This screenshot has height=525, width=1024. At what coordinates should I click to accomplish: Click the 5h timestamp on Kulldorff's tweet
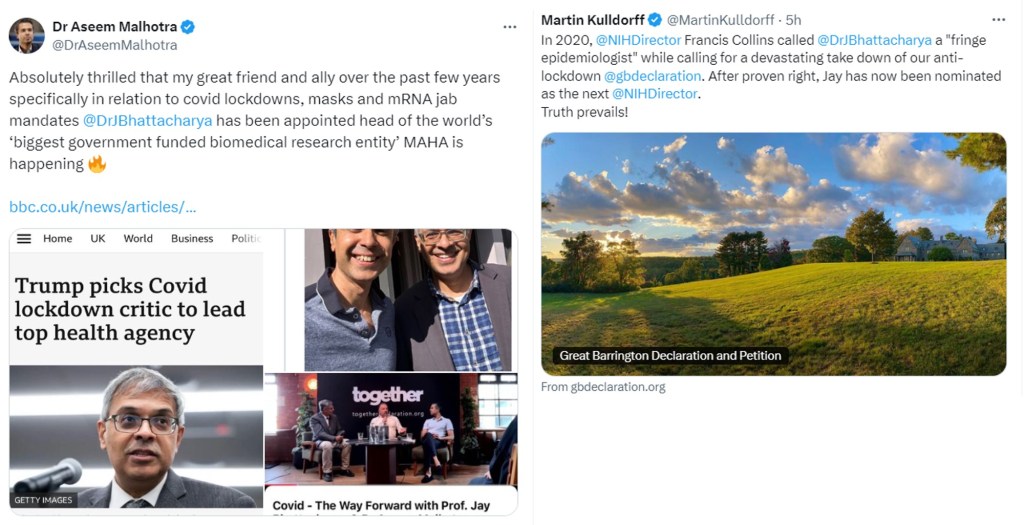pyautogui.click(x=793, y=20)
